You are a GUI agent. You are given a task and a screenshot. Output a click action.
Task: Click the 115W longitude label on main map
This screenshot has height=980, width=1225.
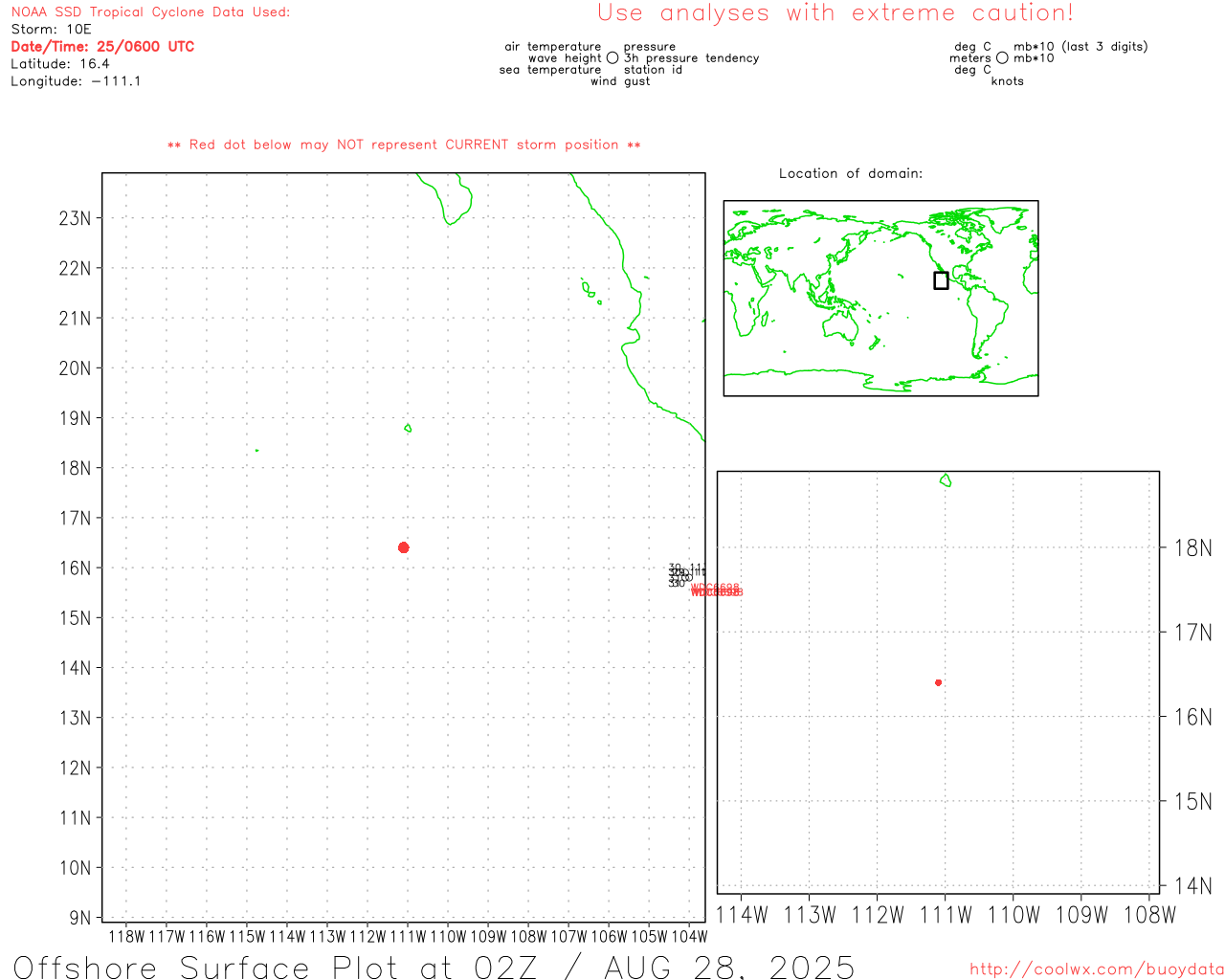pyautogui.click(x=247, y=936)
